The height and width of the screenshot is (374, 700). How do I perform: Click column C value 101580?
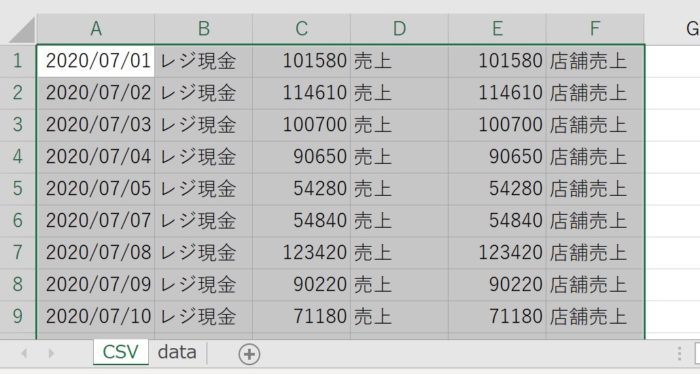pos(301,61)
